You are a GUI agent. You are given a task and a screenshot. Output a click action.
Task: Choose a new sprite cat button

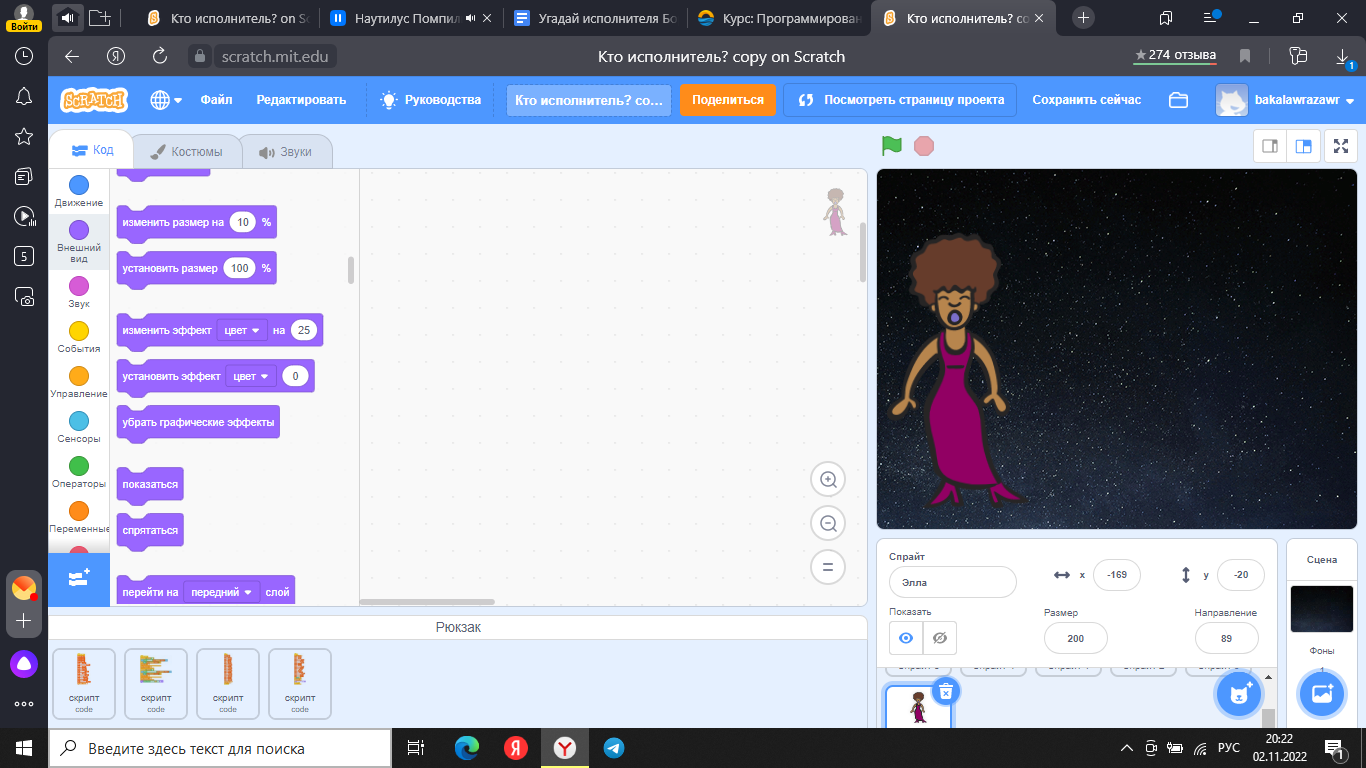coord(1239,694)
